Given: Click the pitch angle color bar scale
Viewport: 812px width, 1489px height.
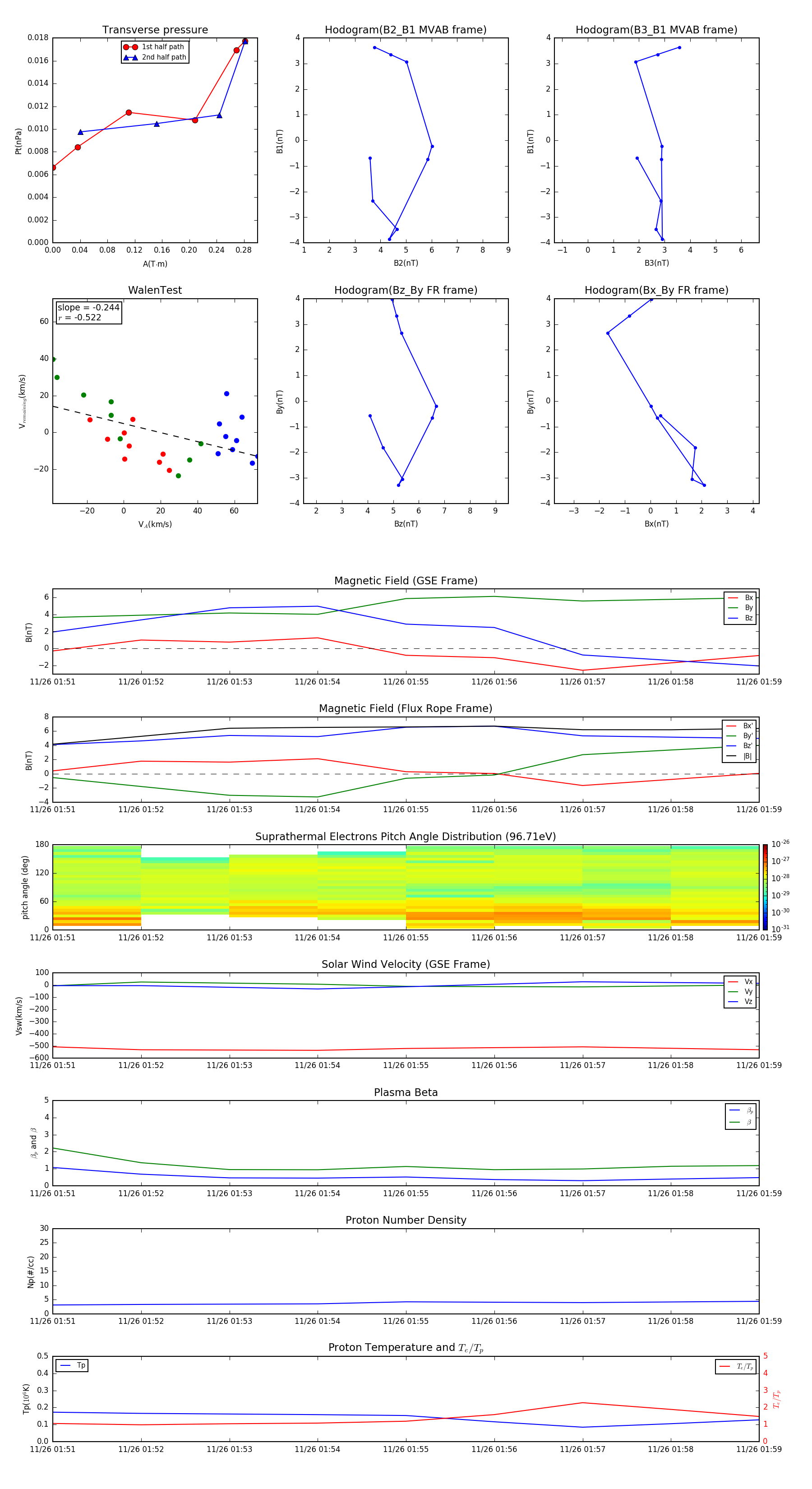Looking at the screenshot, I should 765,887.
